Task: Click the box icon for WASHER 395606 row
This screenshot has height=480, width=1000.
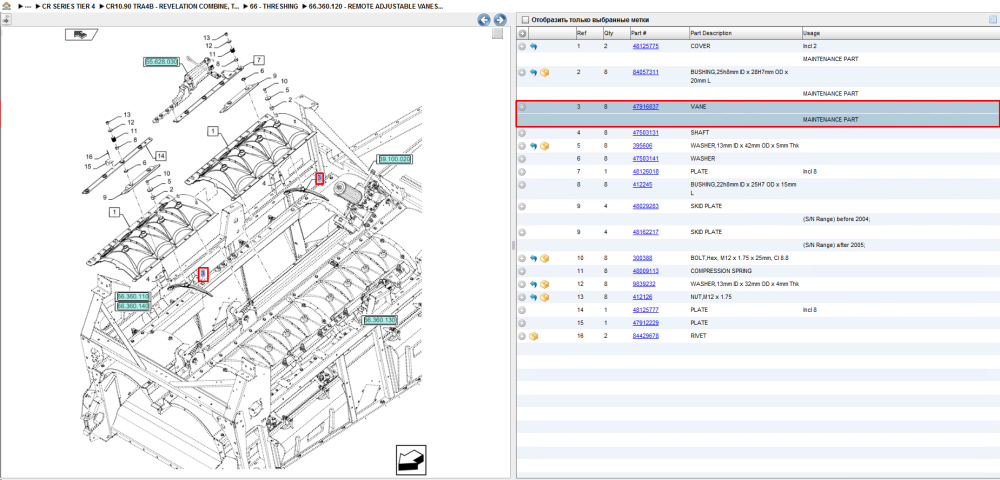Action: pos(545,146)
